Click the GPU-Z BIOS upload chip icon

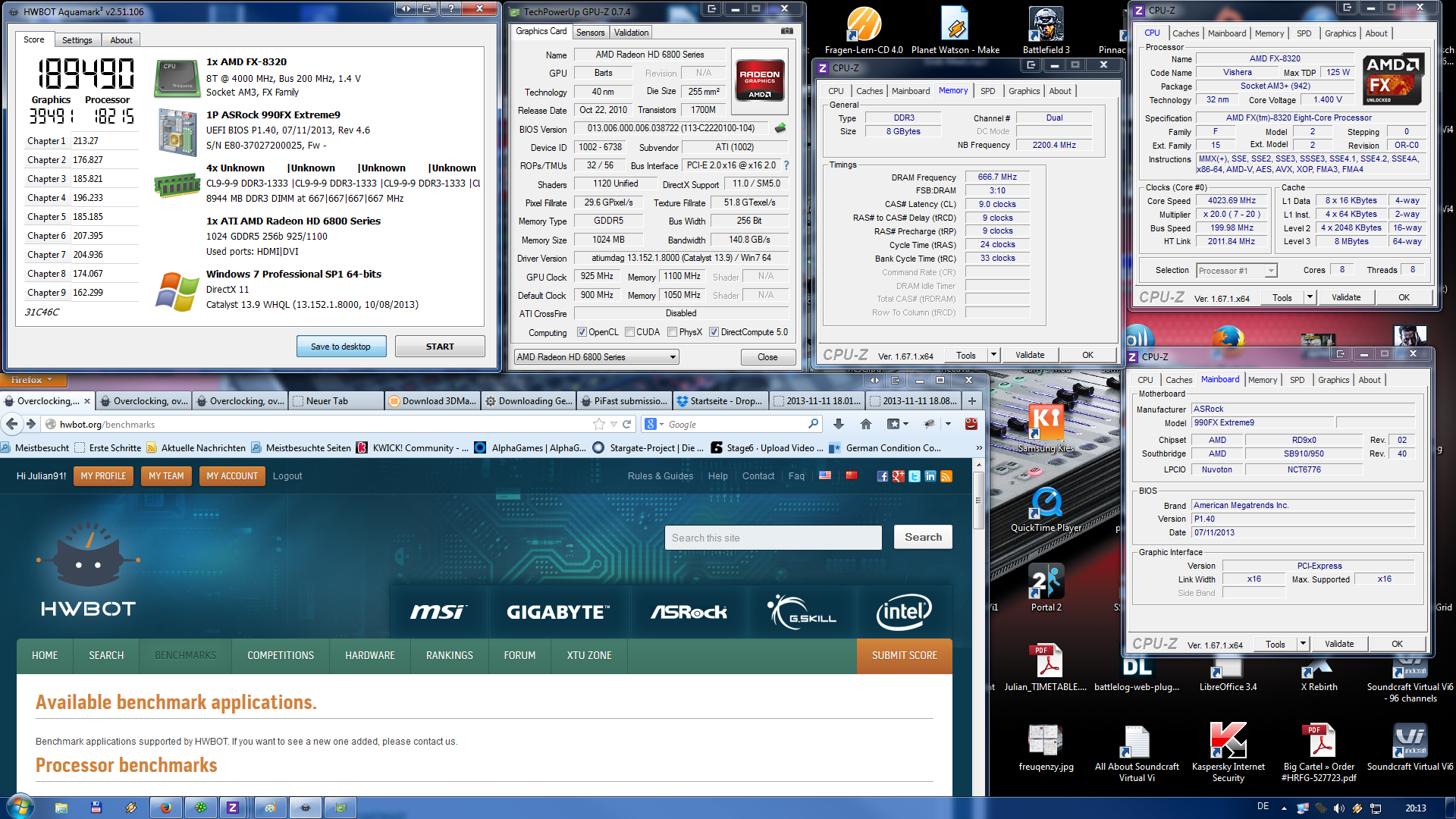point(780,128)
